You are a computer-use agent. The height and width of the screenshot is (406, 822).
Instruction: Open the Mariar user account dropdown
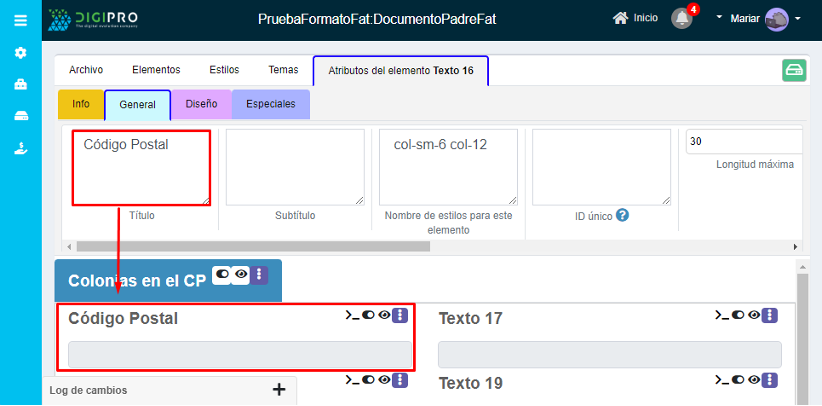click(760, 19)
